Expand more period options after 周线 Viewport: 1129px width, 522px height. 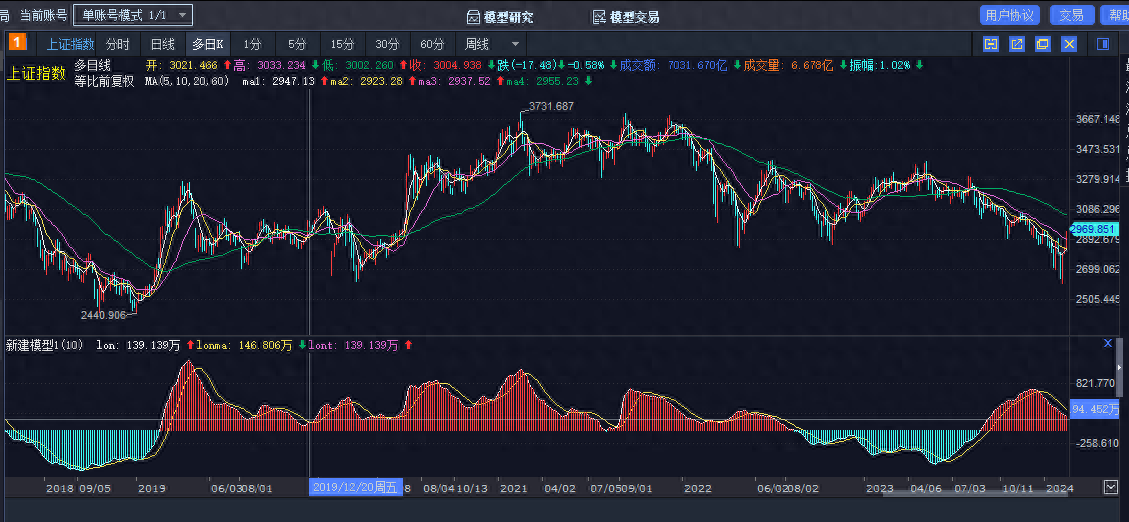[516, 44]
